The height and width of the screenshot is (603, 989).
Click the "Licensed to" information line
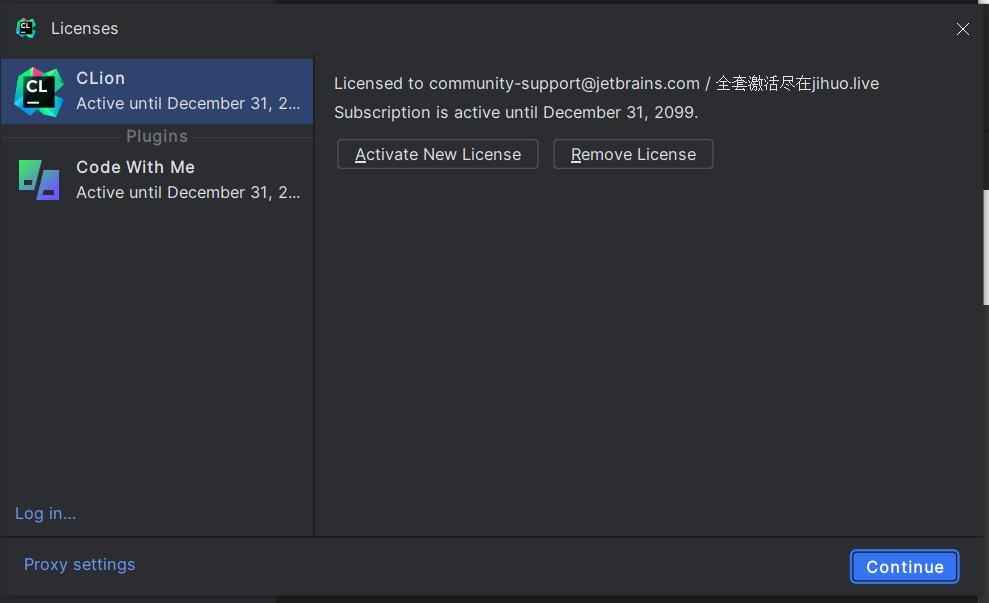tap(606, 84)
